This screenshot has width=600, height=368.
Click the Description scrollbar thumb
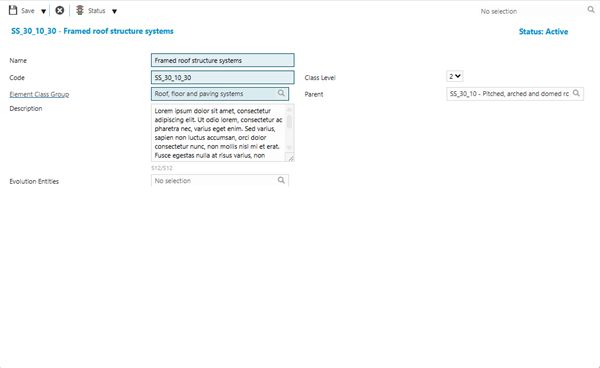[x=289, y=122]
